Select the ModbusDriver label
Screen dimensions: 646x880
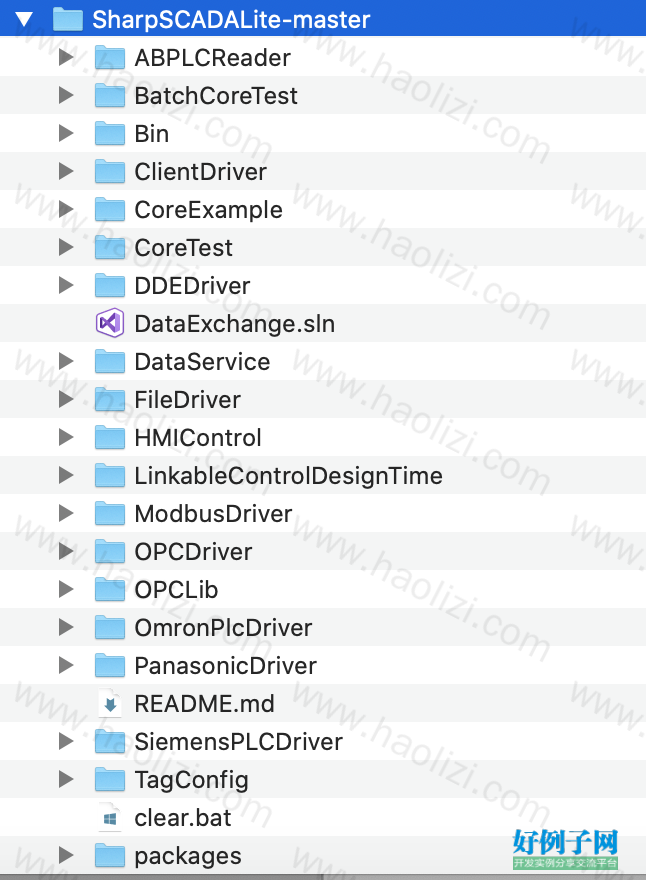point(213,514)
